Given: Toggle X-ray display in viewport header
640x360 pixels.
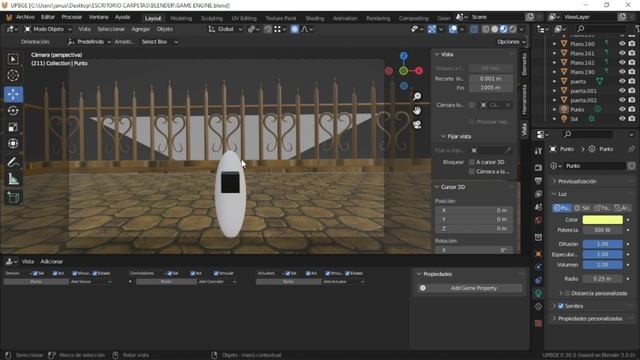Looking at the screenshot, I should (474, 29).
